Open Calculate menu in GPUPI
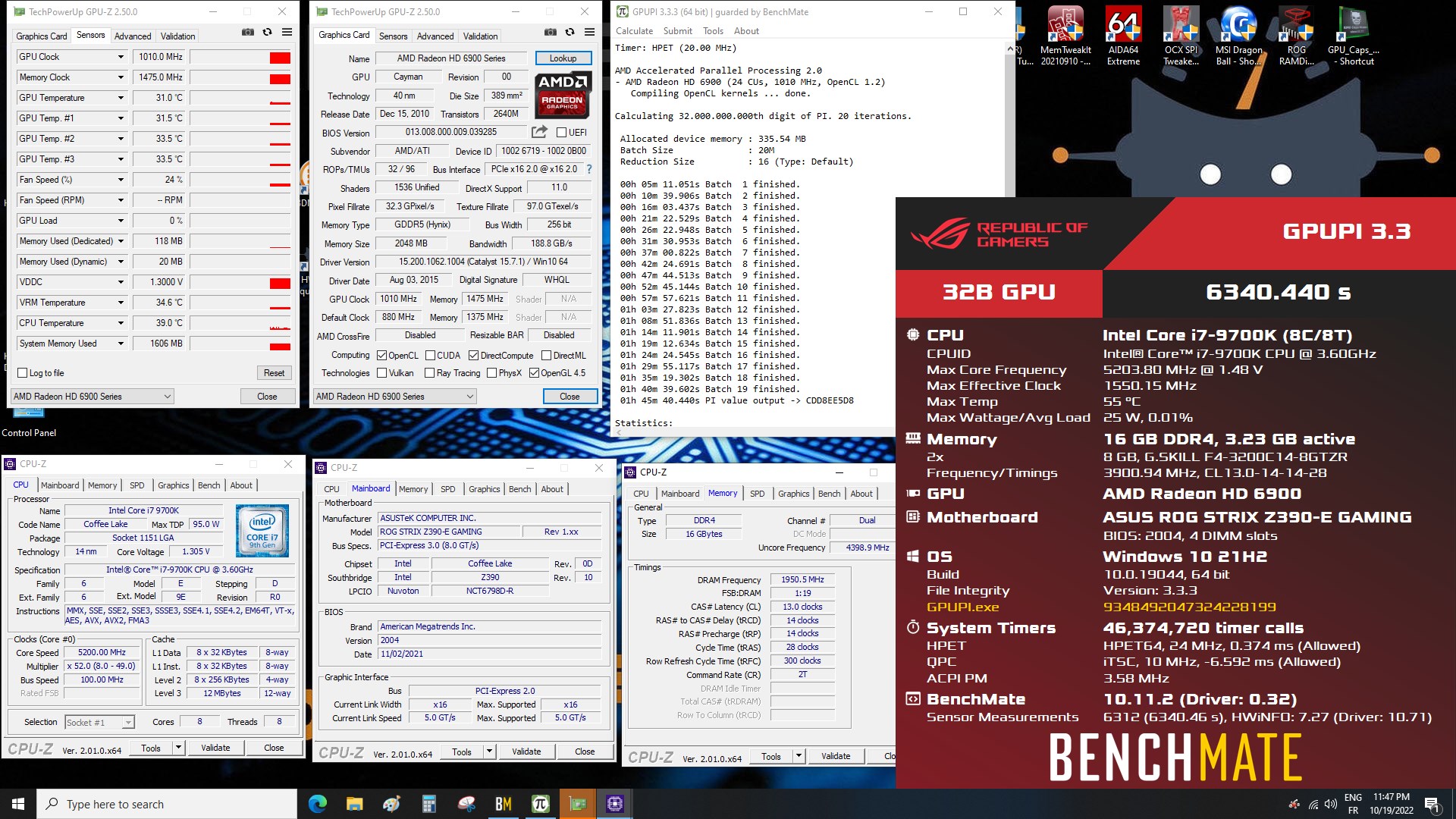 click(634, 31)
